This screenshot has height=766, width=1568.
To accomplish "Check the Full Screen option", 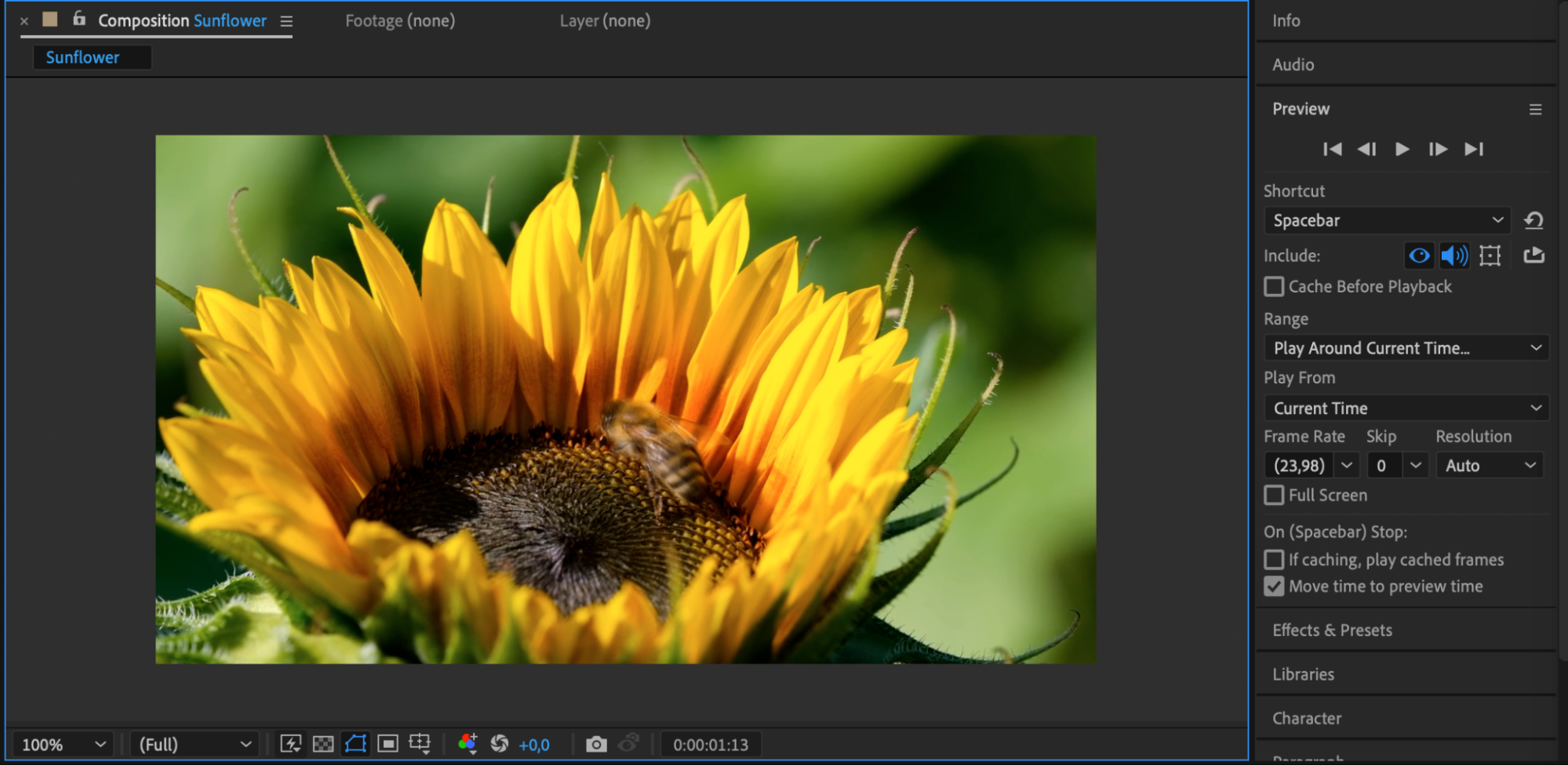I will (1275, 496).
